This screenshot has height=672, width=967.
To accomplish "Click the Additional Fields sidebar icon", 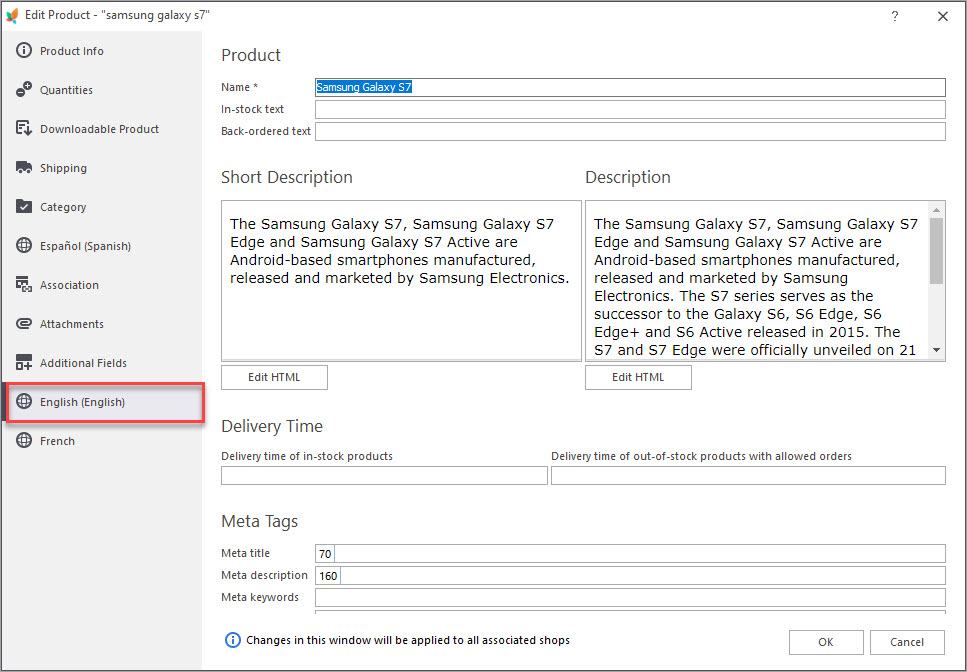I will (23, 363).
